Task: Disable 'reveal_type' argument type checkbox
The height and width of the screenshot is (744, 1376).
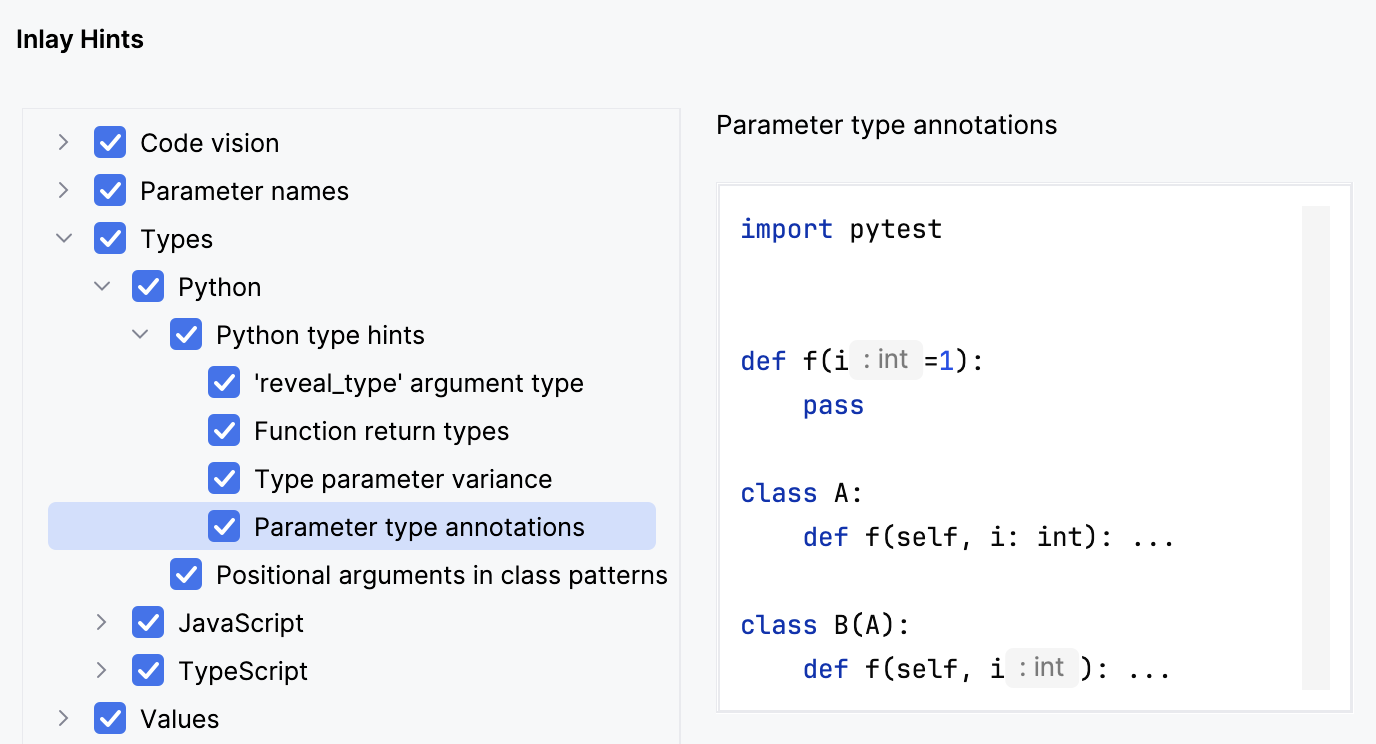Action: [224, 383]
